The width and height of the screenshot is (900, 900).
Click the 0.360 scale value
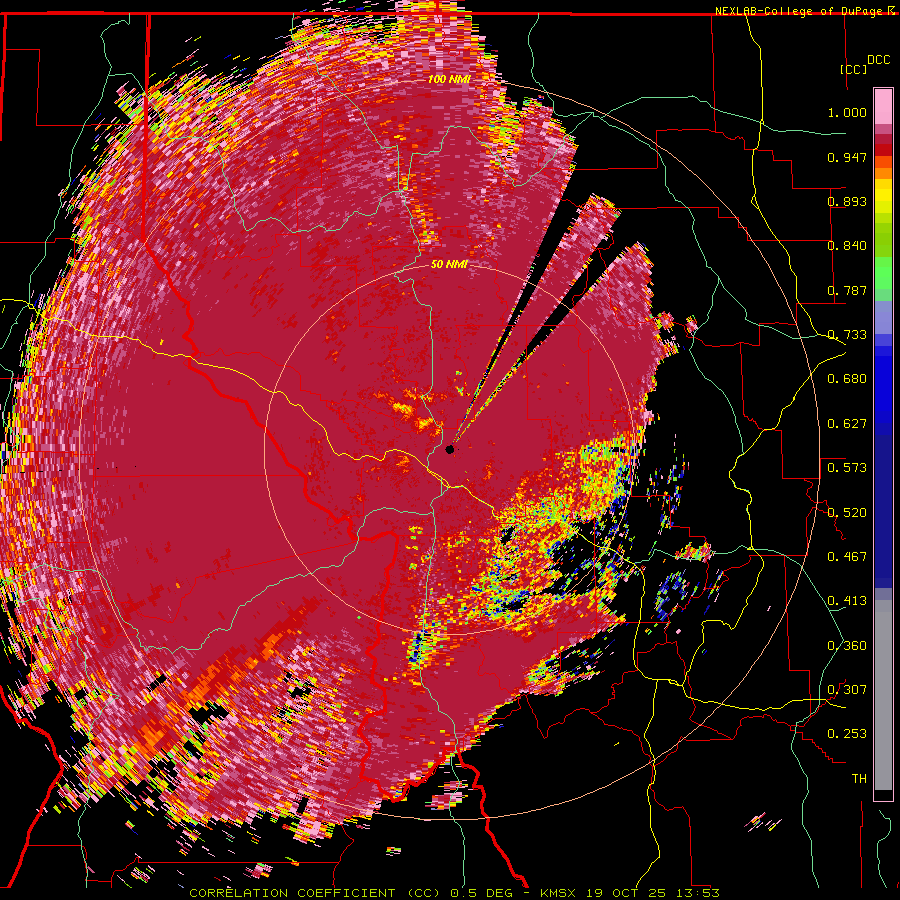[847, 646]
